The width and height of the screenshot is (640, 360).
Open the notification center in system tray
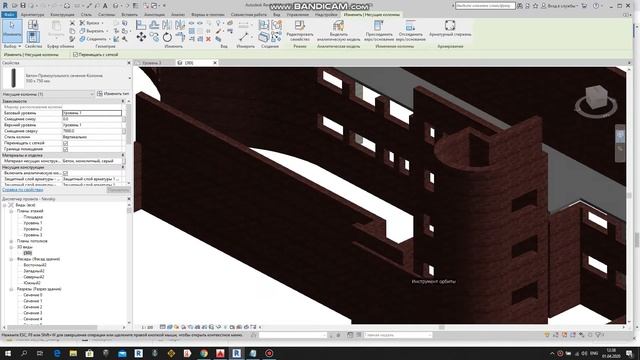(x=629, y=353)
